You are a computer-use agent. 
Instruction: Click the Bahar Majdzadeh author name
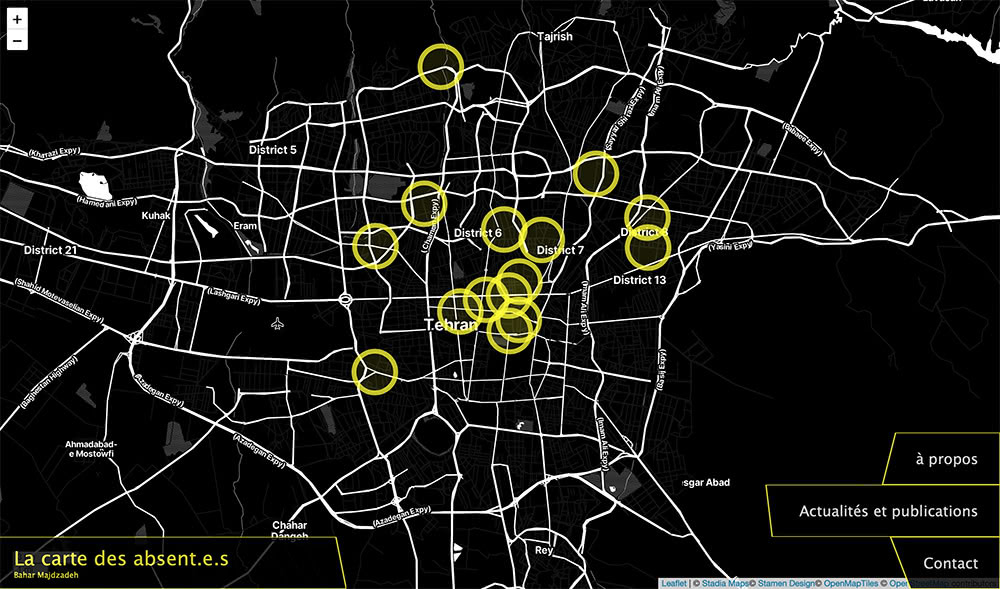(x=46, y=576)
